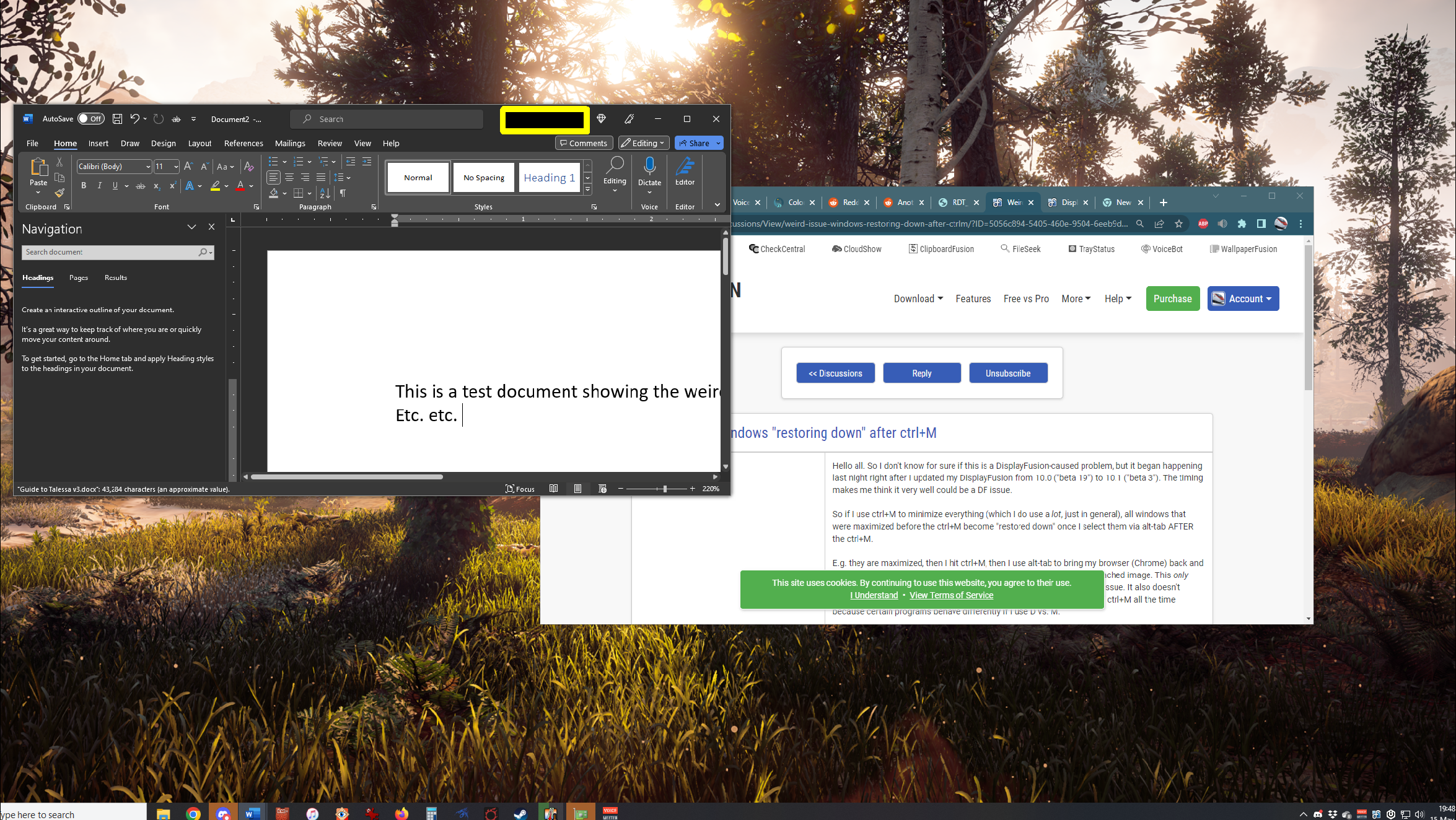Image resolution: width=1456 pixels, height=820 pixels.
Task: Click the Reply button
Action: [x=921, y=373]
